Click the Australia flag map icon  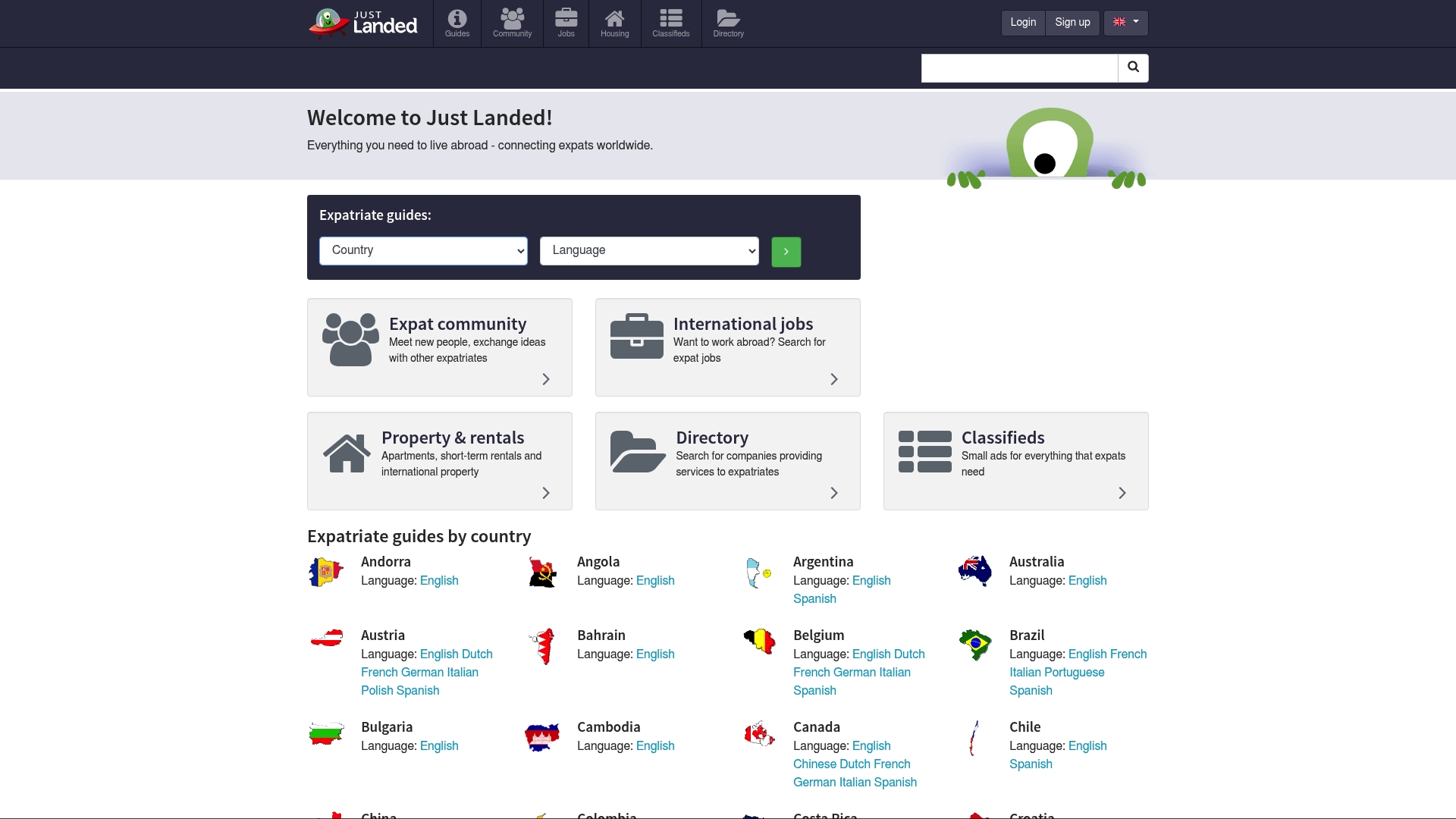[975, 571]
